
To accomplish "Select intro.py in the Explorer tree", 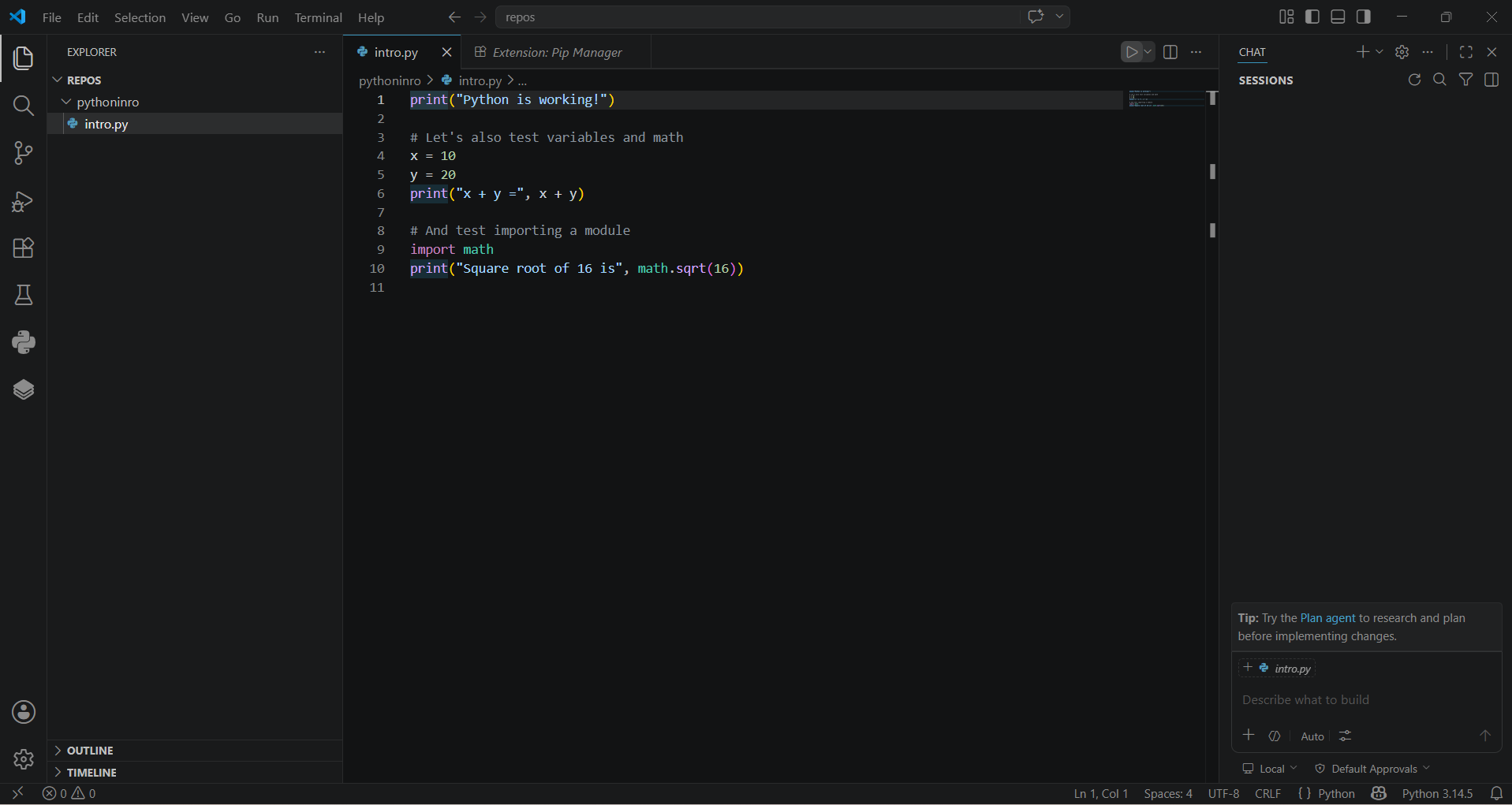I will [195, 124].
